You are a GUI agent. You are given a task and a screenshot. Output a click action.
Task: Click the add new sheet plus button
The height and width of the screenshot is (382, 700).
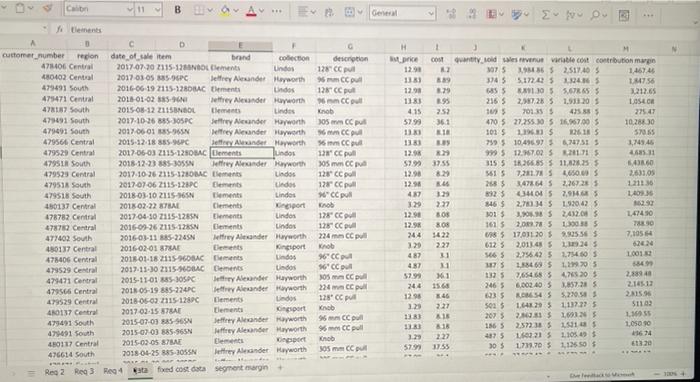click(x=280, y=368)
